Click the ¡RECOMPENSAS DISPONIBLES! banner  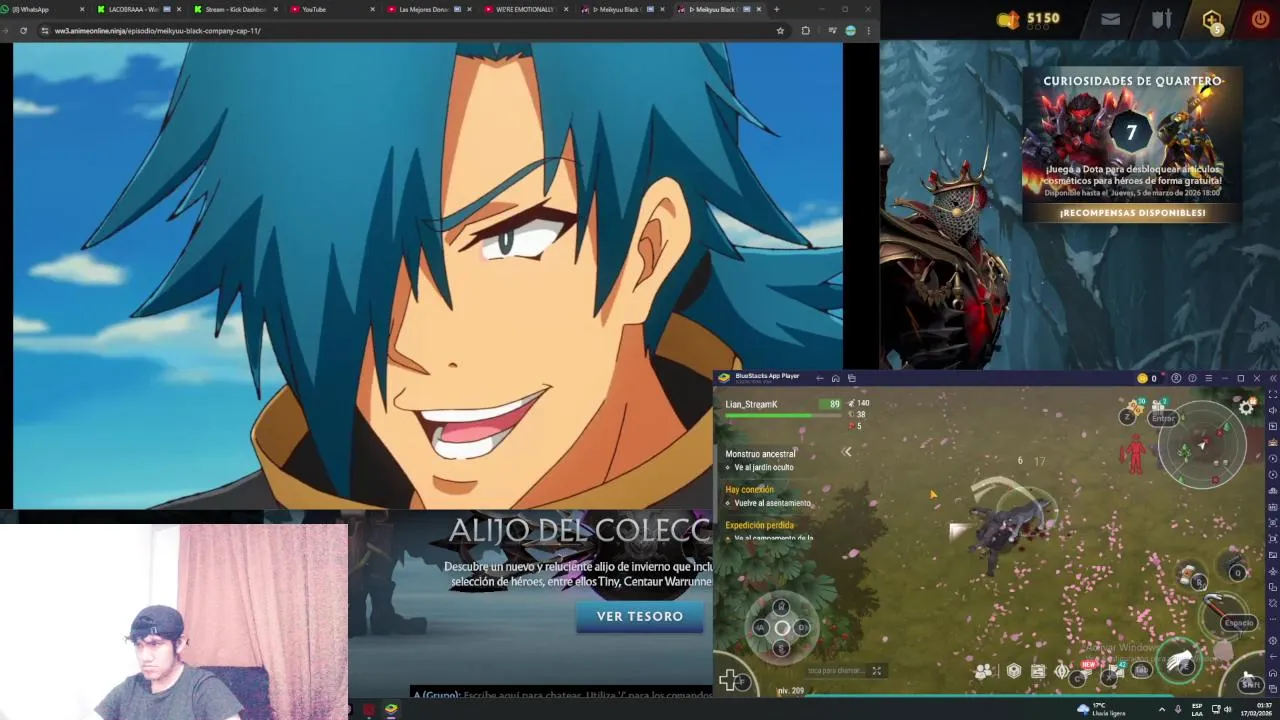tap(1132, 213)
